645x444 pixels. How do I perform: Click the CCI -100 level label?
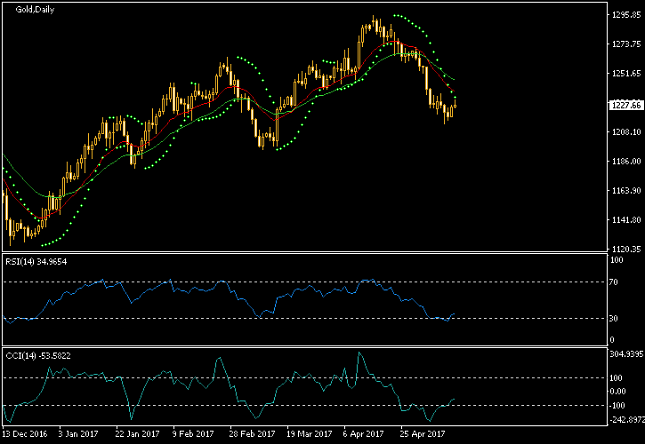(617, 406)
